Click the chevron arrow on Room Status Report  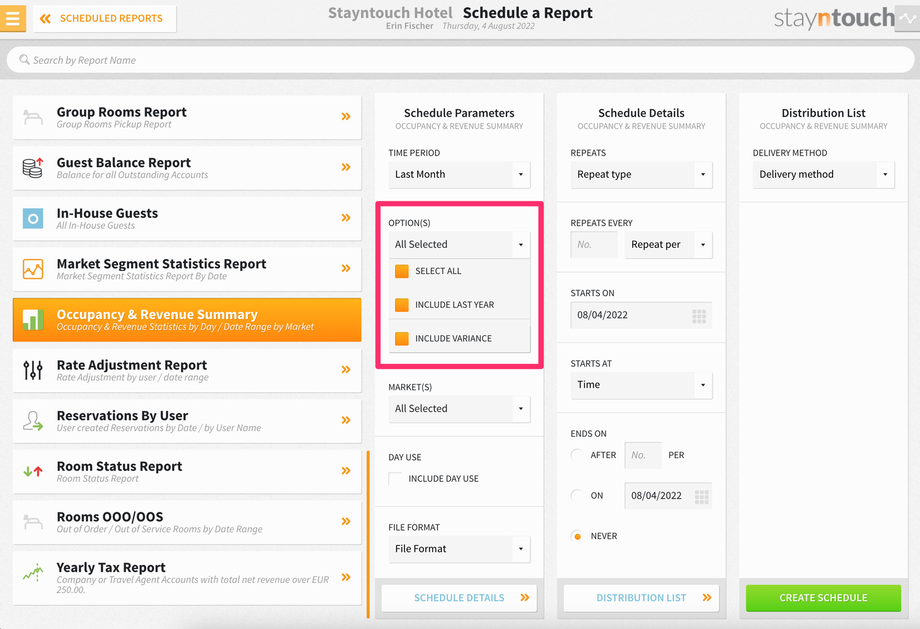(346, 471)
